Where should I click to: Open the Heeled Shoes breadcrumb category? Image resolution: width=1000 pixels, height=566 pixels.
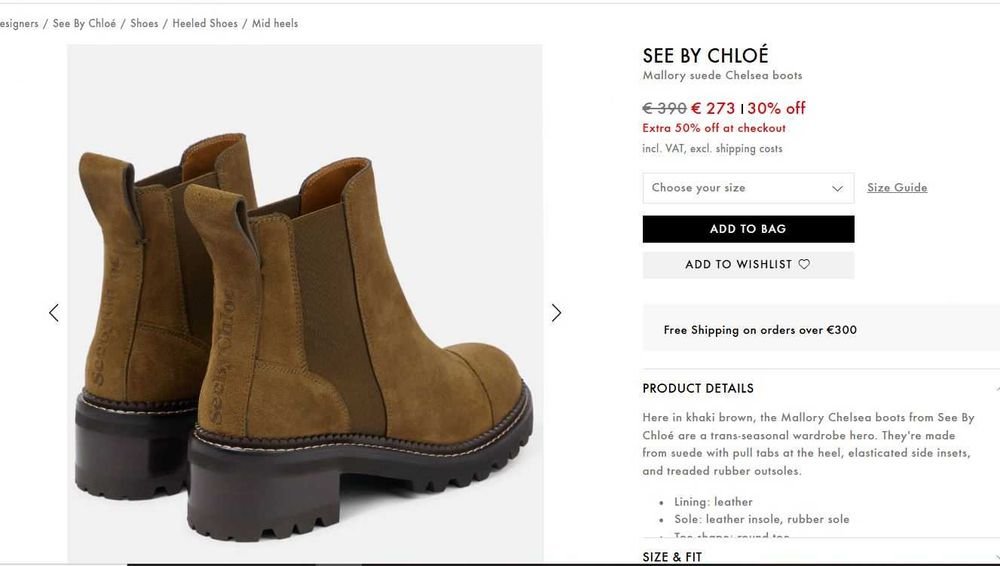[205, 24]
